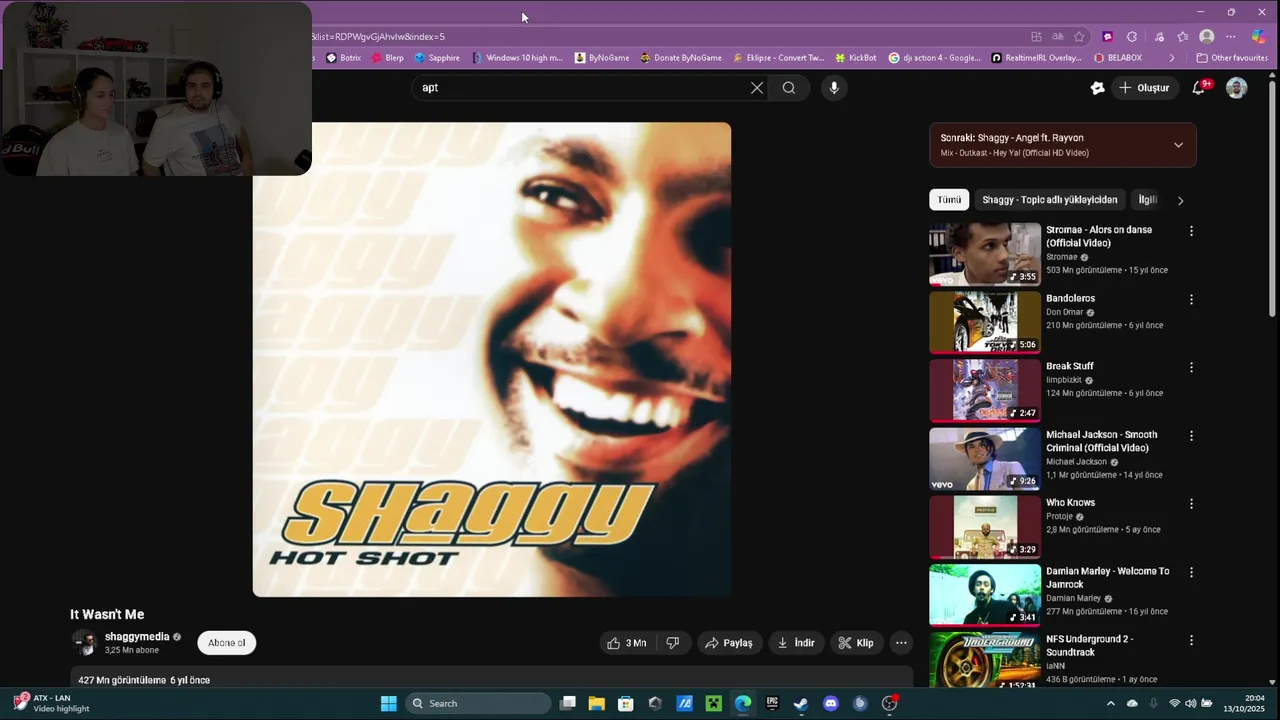
Task: Open the YouTube account avatar menu
Action: 1237,88
